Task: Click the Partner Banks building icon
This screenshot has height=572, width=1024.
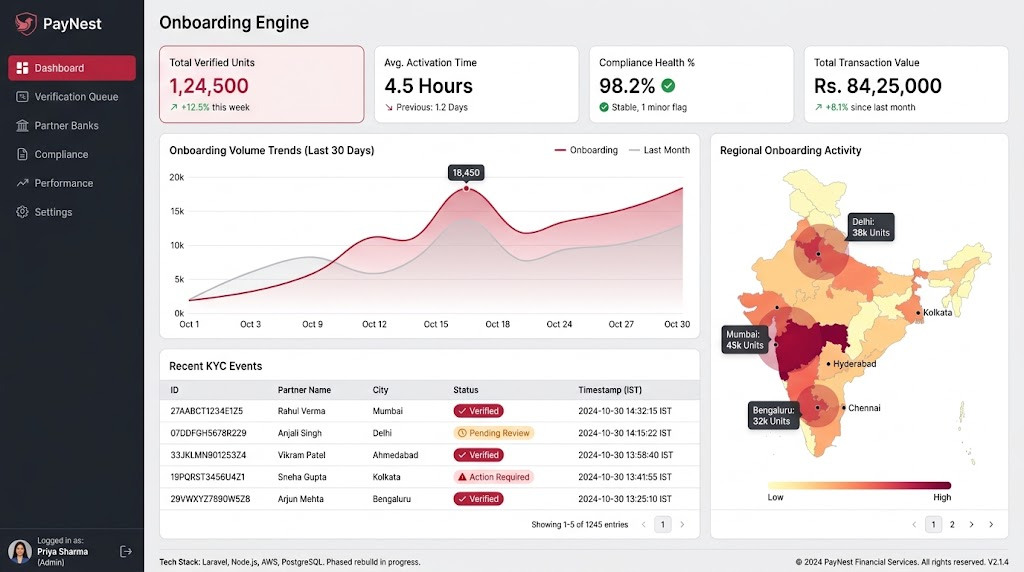Action: [22, 125]
